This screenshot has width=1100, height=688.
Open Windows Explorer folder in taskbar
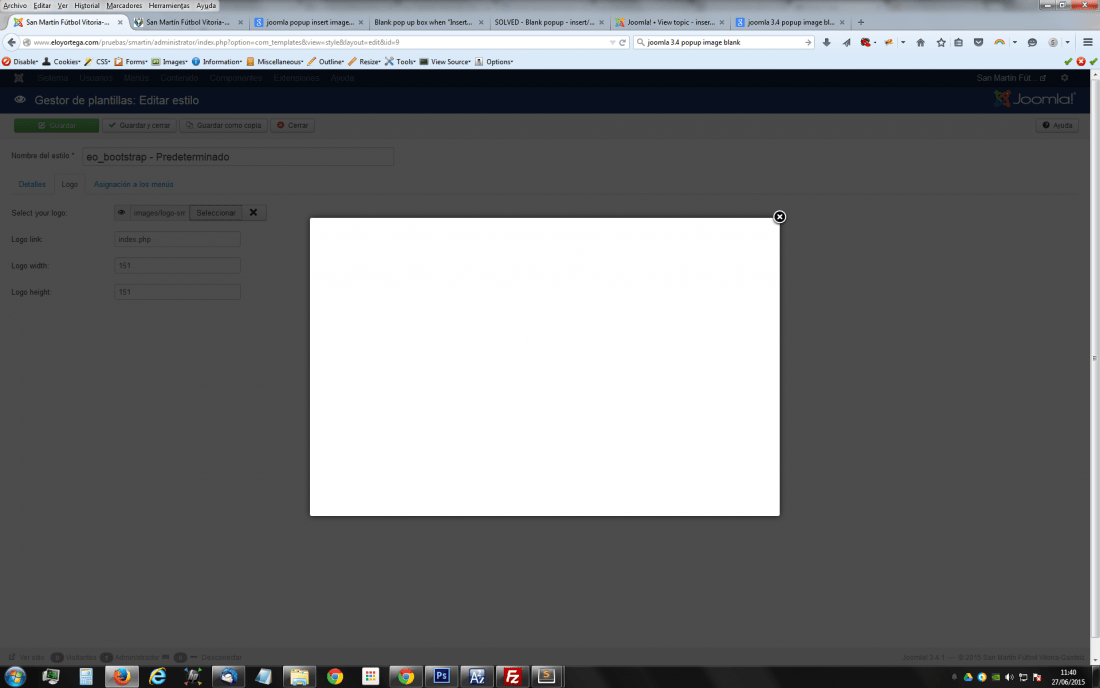click(300, 677)
